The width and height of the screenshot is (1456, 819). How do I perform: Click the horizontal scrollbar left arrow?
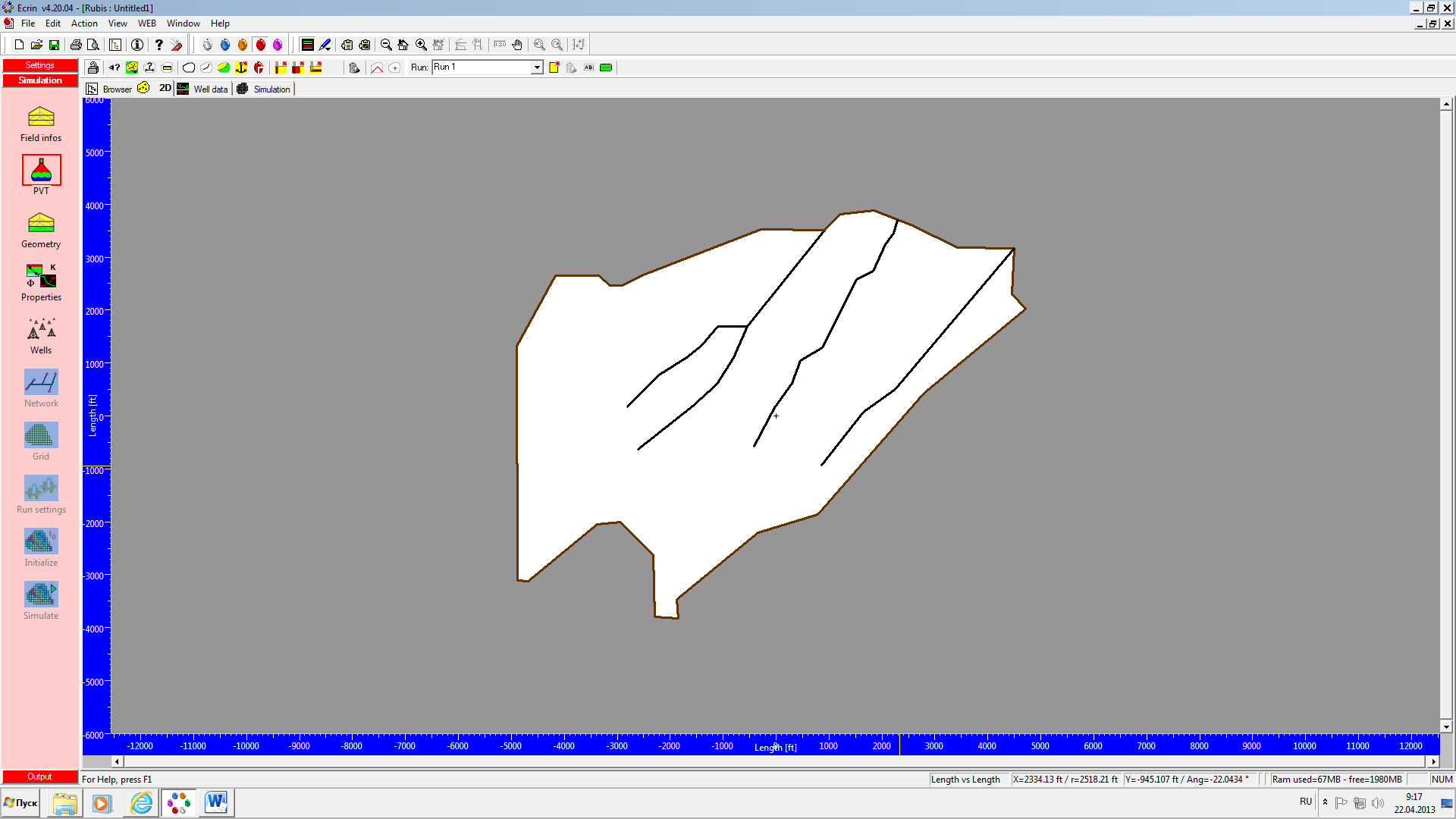(117, 761)
